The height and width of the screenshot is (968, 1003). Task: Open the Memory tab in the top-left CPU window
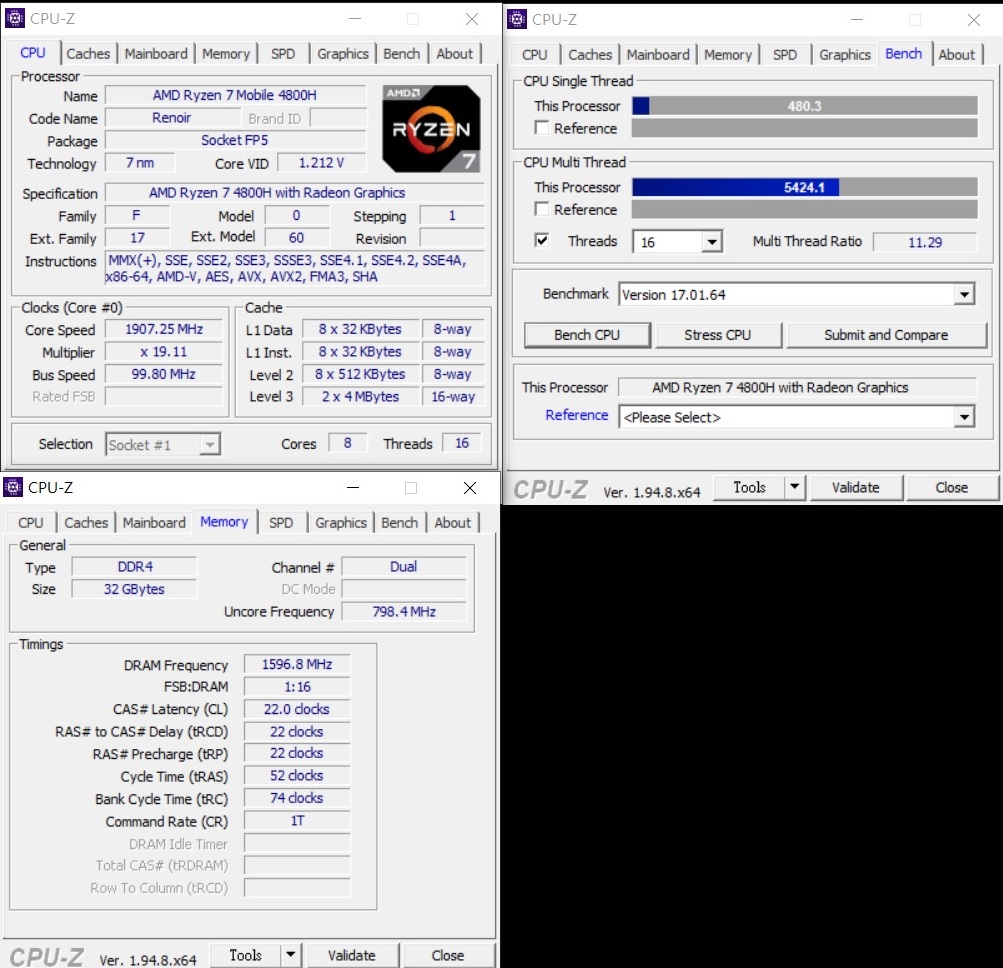click(226, 54)
